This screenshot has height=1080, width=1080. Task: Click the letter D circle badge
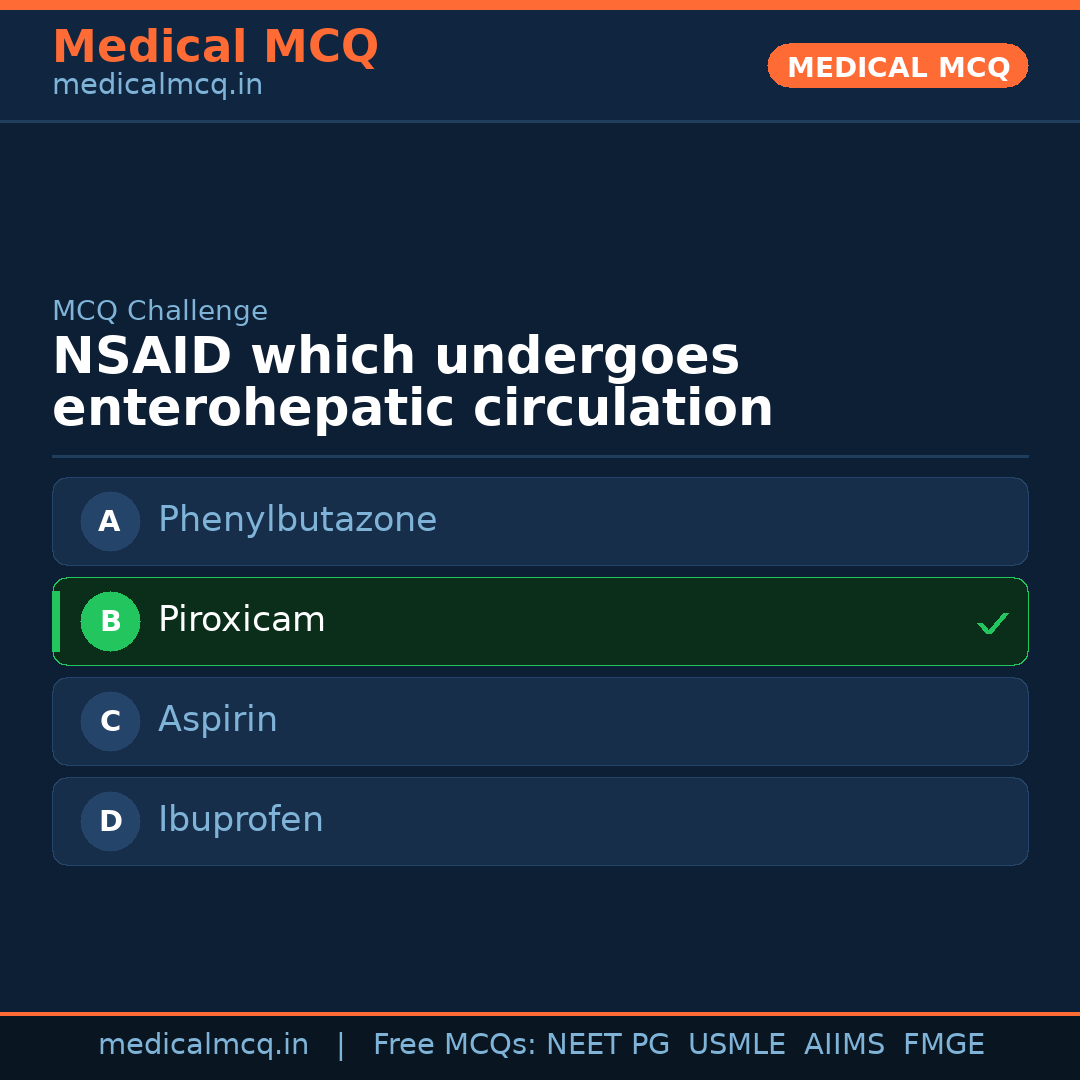[110, 821]
